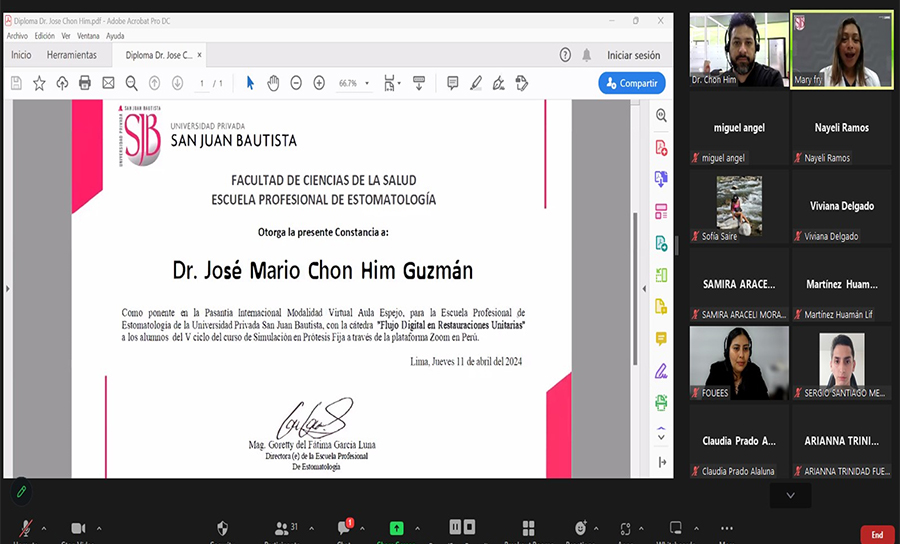This screenshot has height=544, width=900.
Task: Toggle the Zoom camera video
Action: click(78, 528)
